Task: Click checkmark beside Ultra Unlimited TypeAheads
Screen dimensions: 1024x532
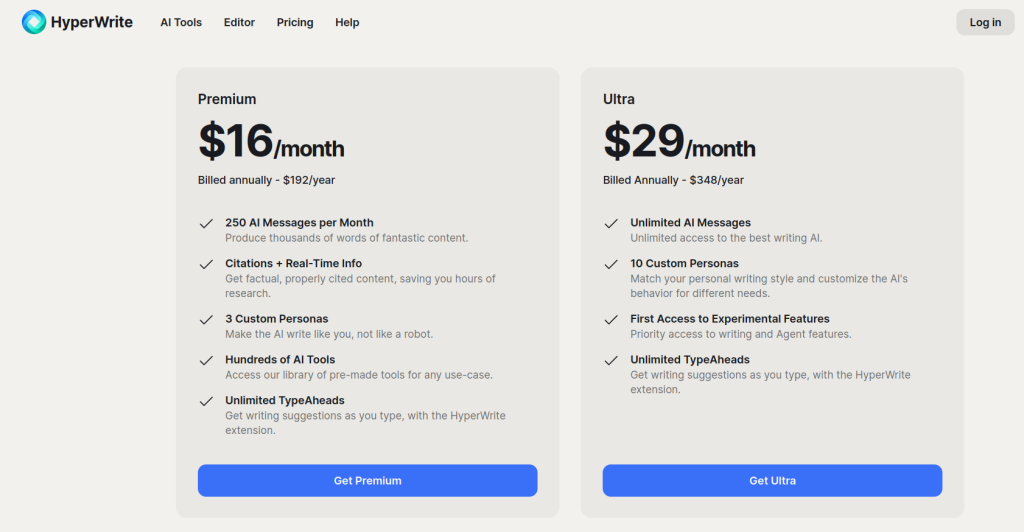Action: coord(611,360)
